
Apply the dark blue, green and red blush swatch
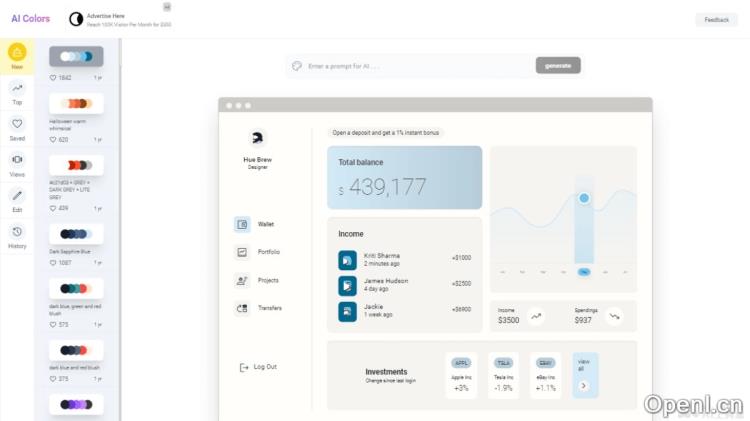pyautogui.click(x=77, y=288)
